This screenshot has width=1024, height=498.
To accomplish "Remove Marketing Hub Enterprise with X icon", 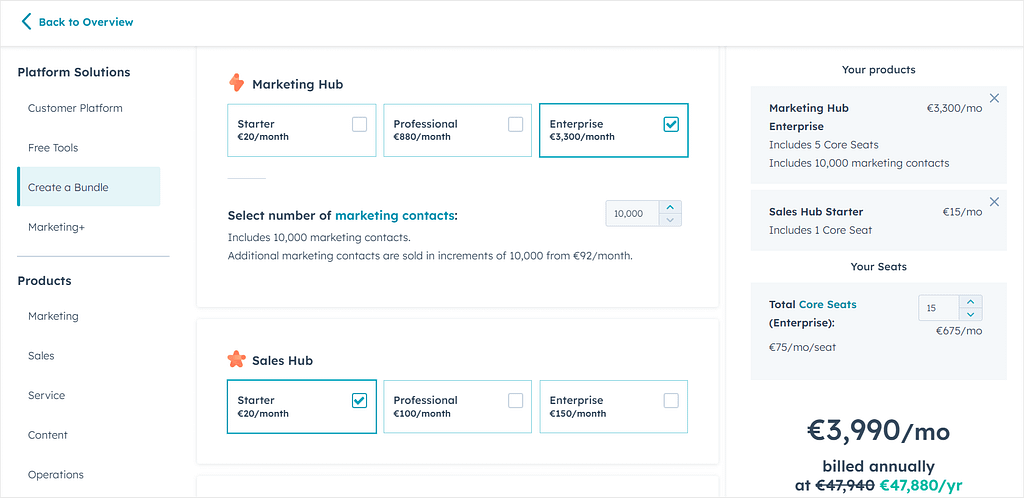I will [x=994, y=98].
